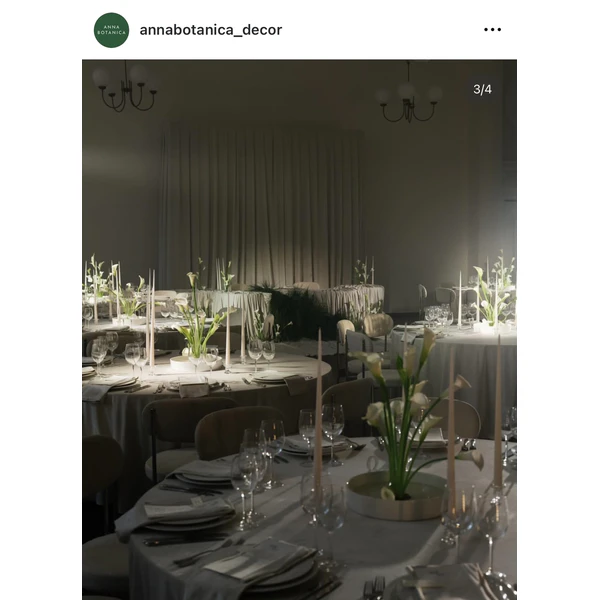Click the forks at the bottom edge of the photo
The height and width of the screenshot is (600, 600).
(374, 588)
